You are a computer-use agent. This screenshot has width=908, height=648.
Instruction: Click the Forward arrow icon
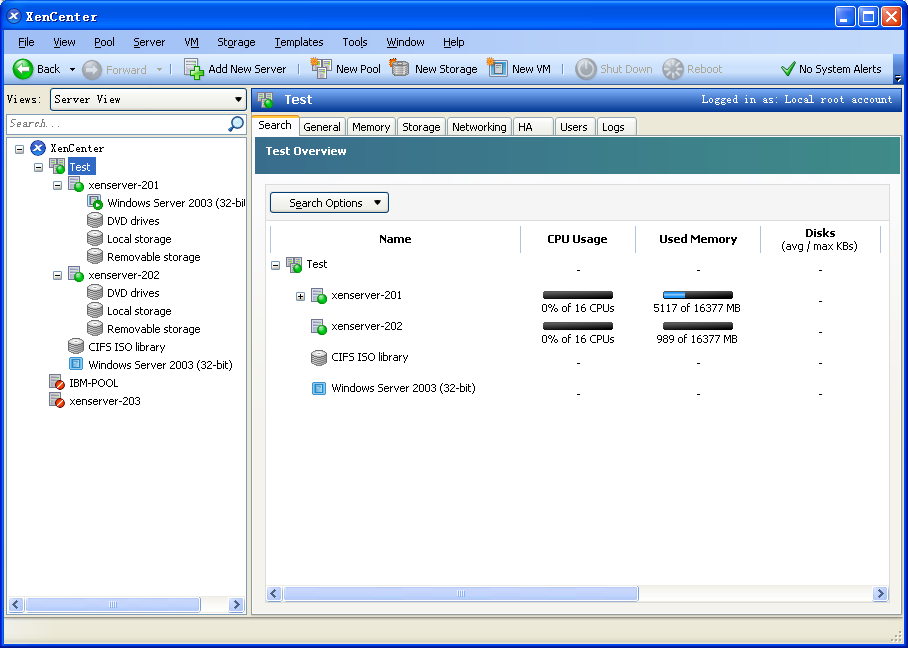pos(92,69)
